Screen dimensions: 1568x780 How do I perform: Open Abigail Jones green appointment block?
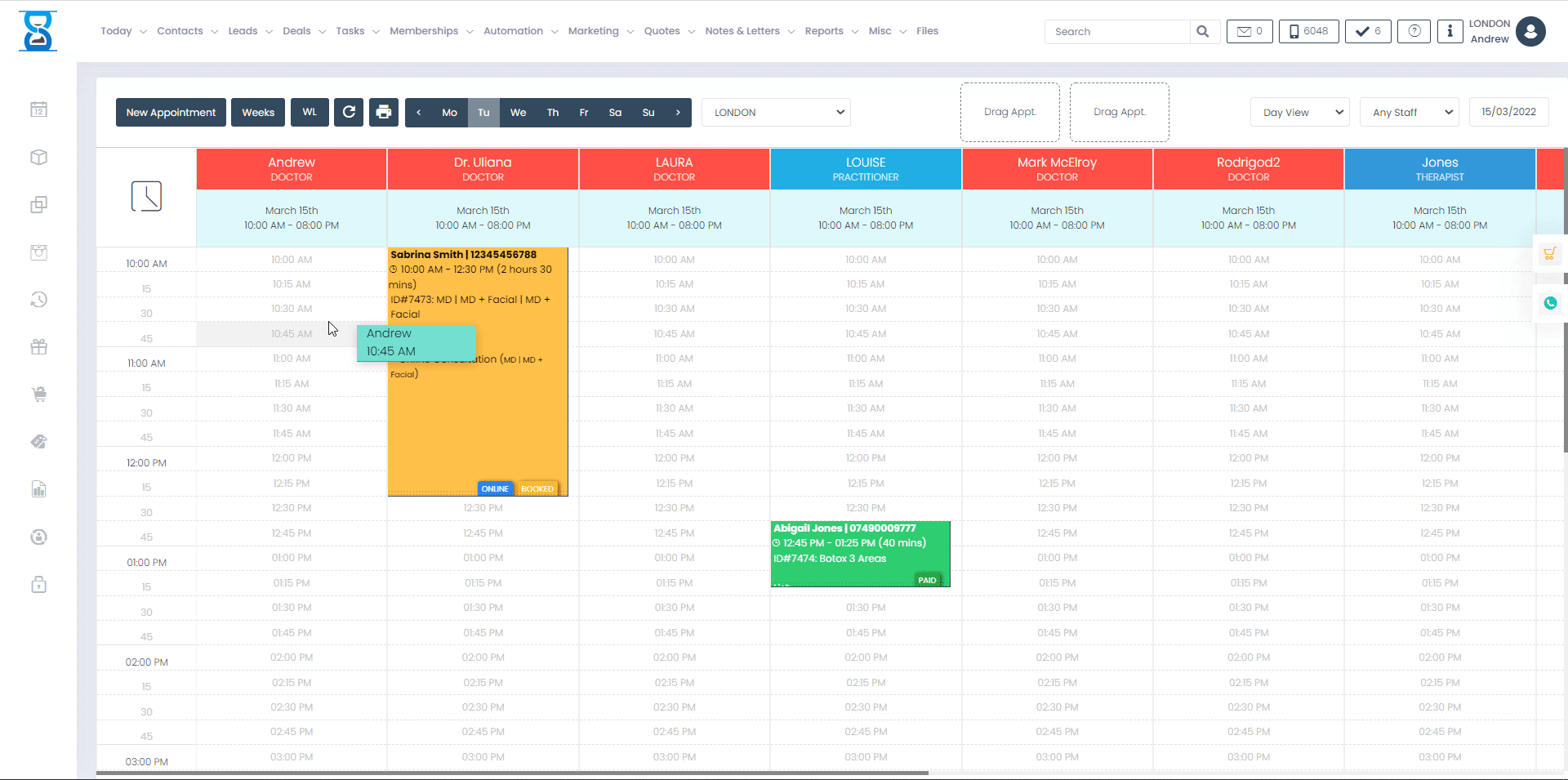pyautogui.click(x=860, y=554)
